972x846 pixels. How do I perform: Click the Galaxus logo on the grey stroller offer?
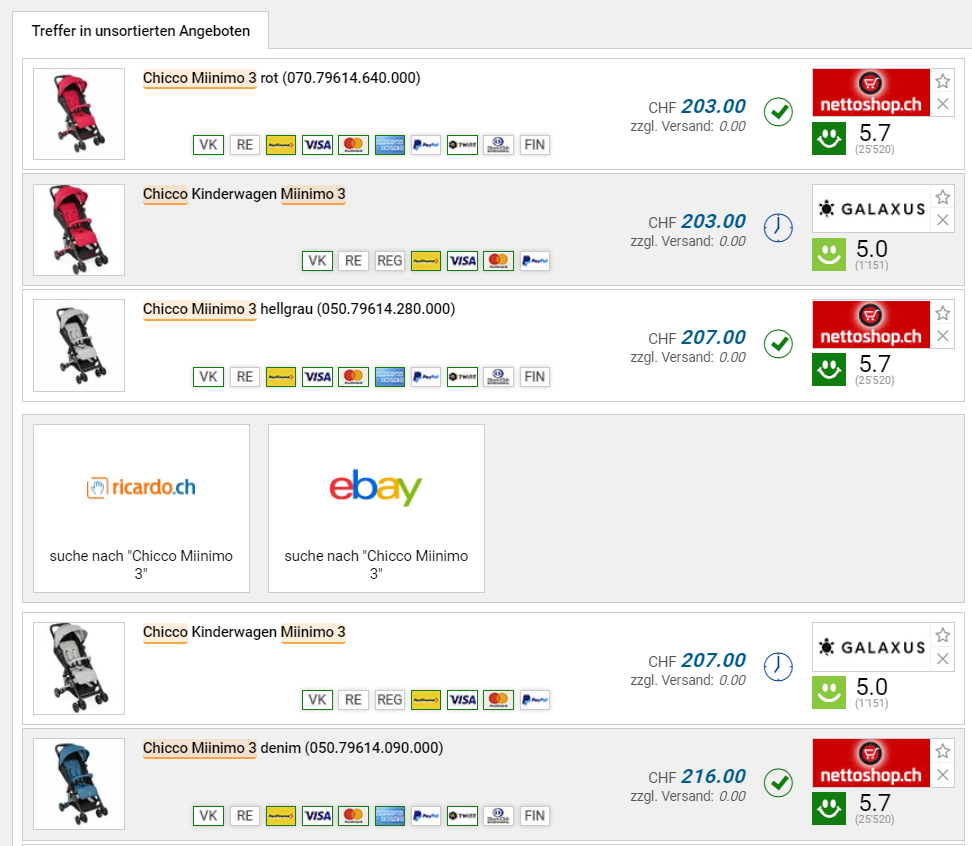[x=871, y=647]
